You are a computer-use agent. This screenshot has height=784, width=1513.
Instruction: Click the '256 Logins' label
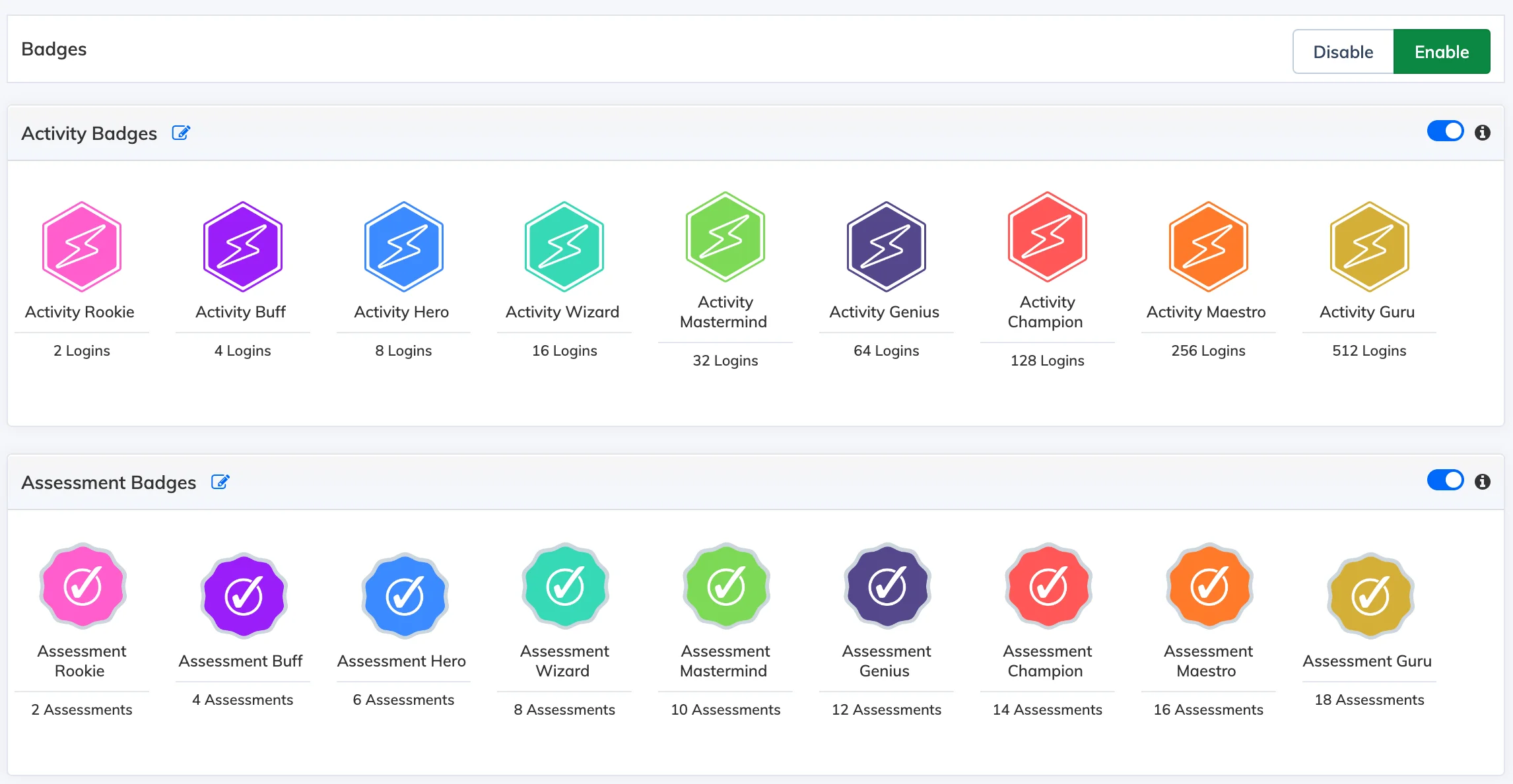coord(1209,350)
